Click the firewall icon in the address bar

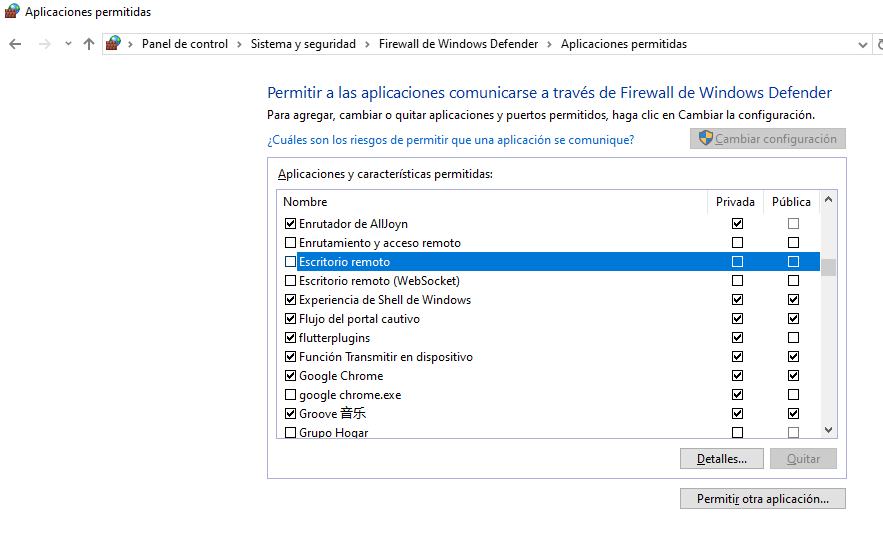pos(114,44)
